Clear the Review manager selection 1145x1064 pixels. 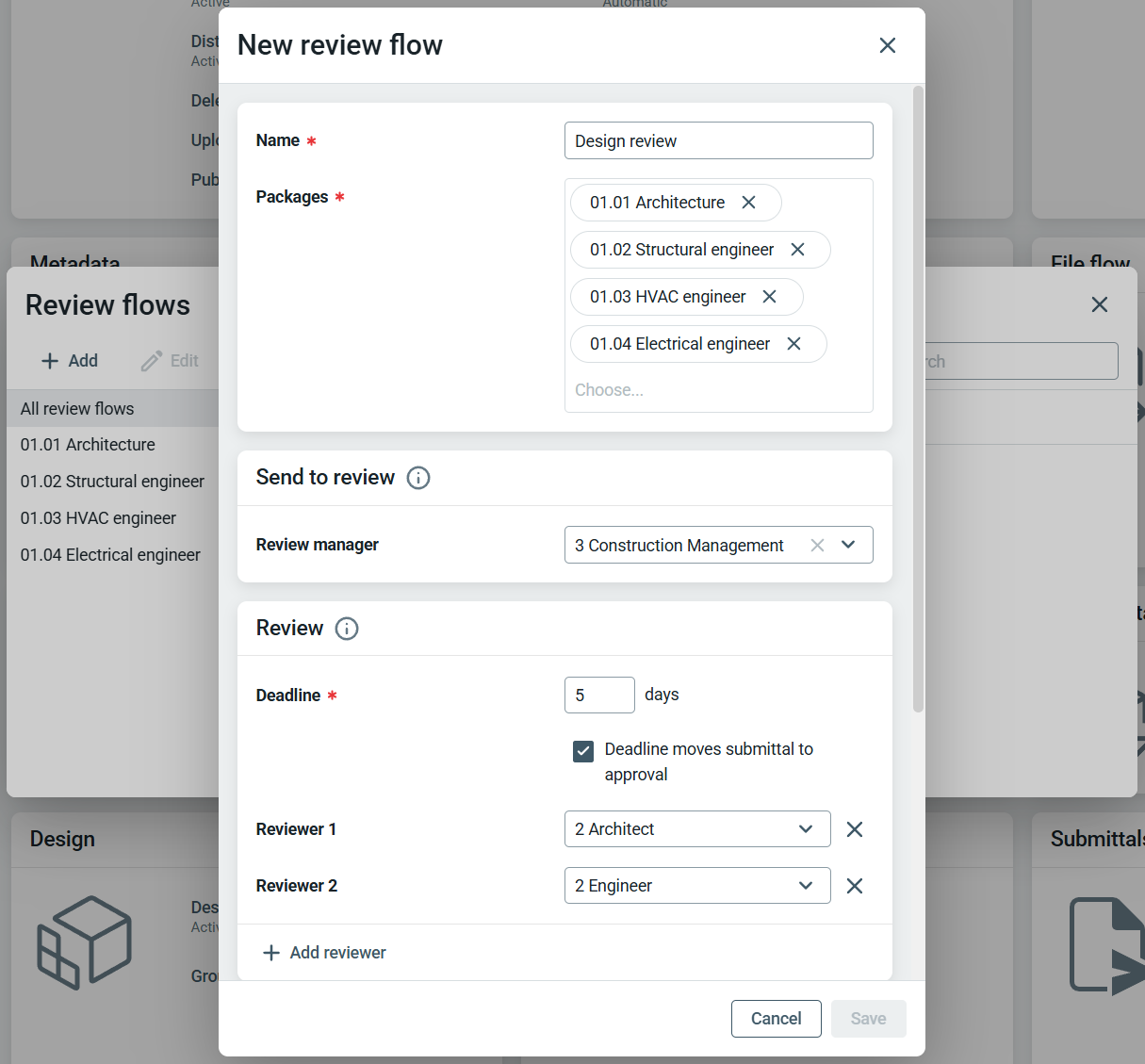click(x=817, y=546)
